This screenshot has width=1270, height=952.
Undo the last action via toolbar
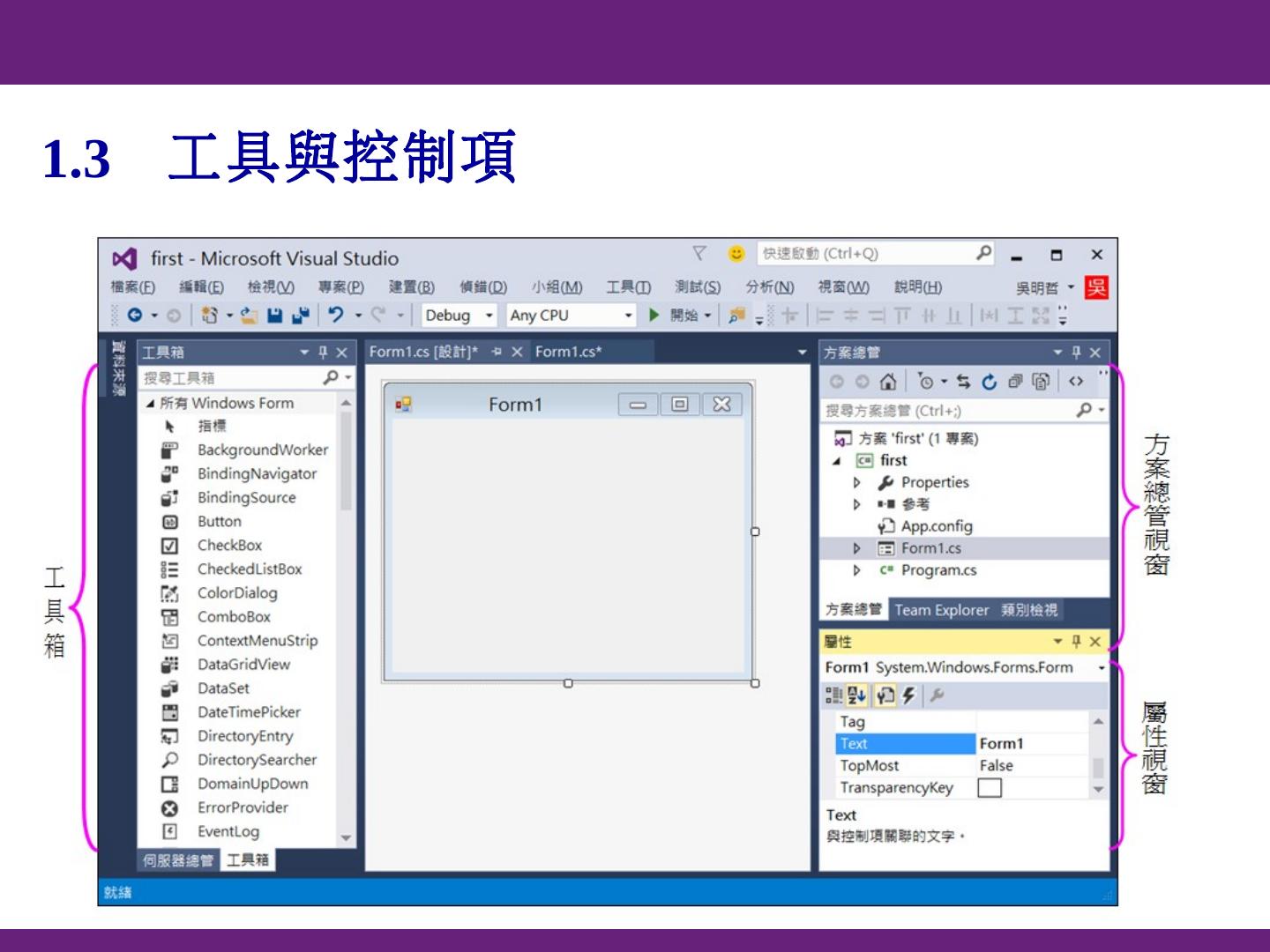tap(336, 315)
